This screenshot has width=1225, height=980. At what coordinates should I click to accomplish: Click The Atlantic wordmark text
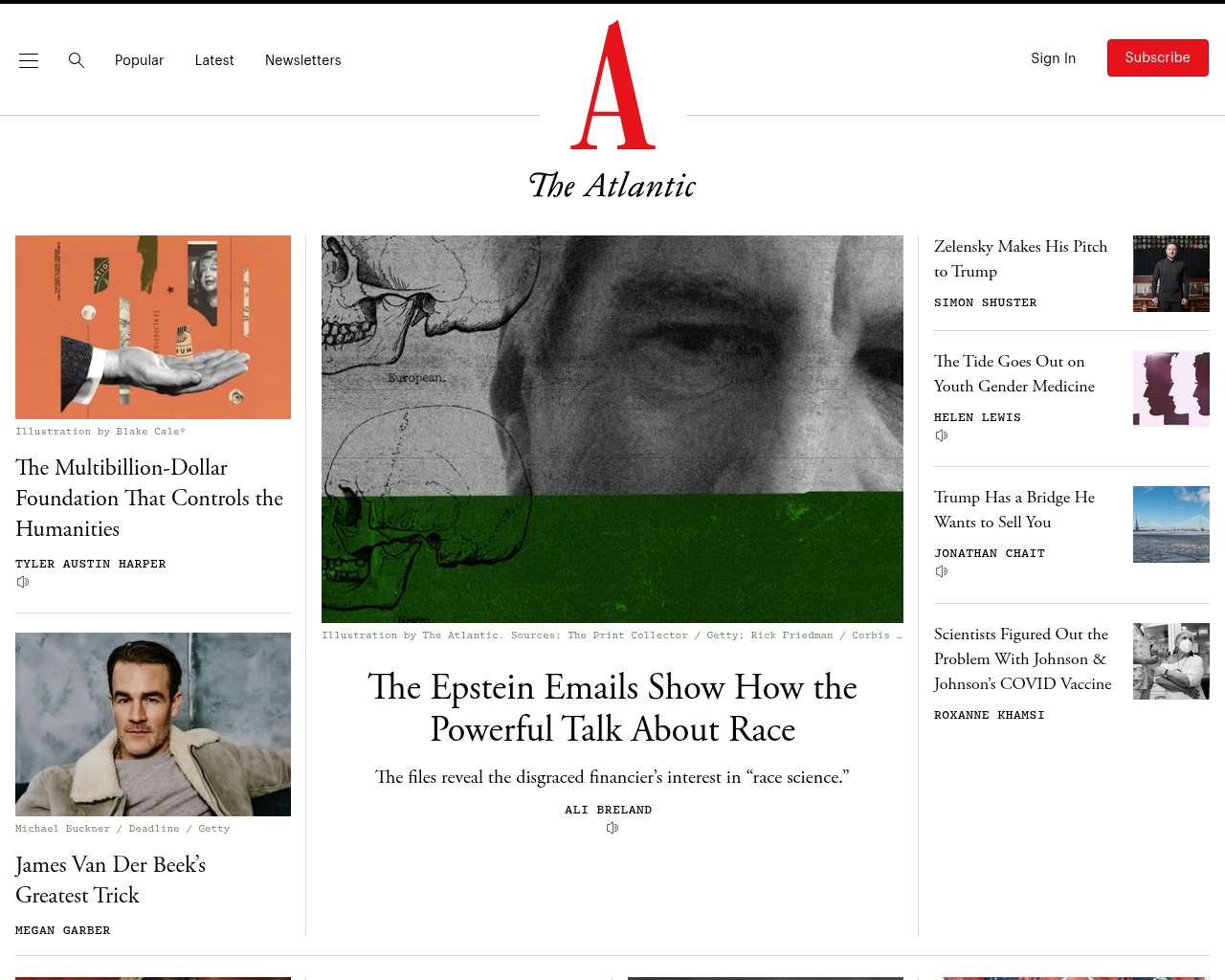pos(612,186)
